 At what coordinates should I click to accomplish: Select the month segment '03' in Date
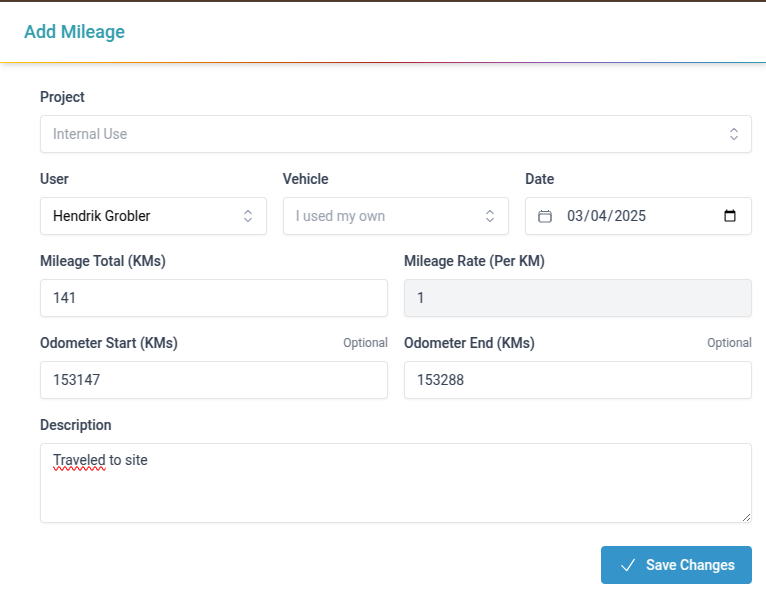coord(576,216)
